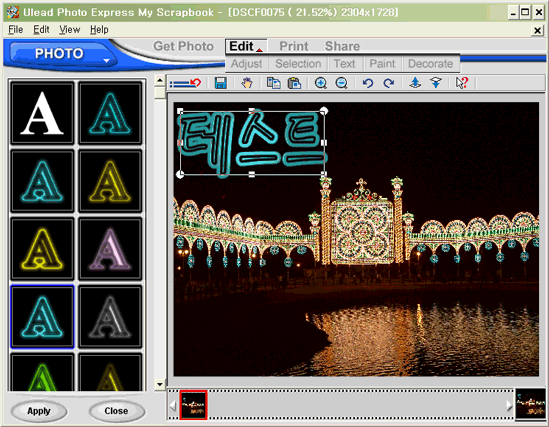
Task: Select the hand pan tool icon
Action: [x=247, y=83]
